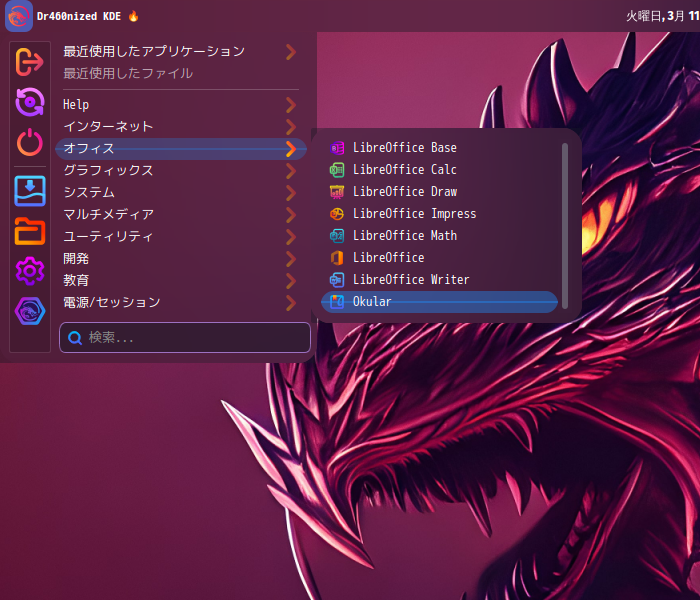Select the ユーティリティ category
Viewport: 700px width, 600px height.
pos(180,237)
